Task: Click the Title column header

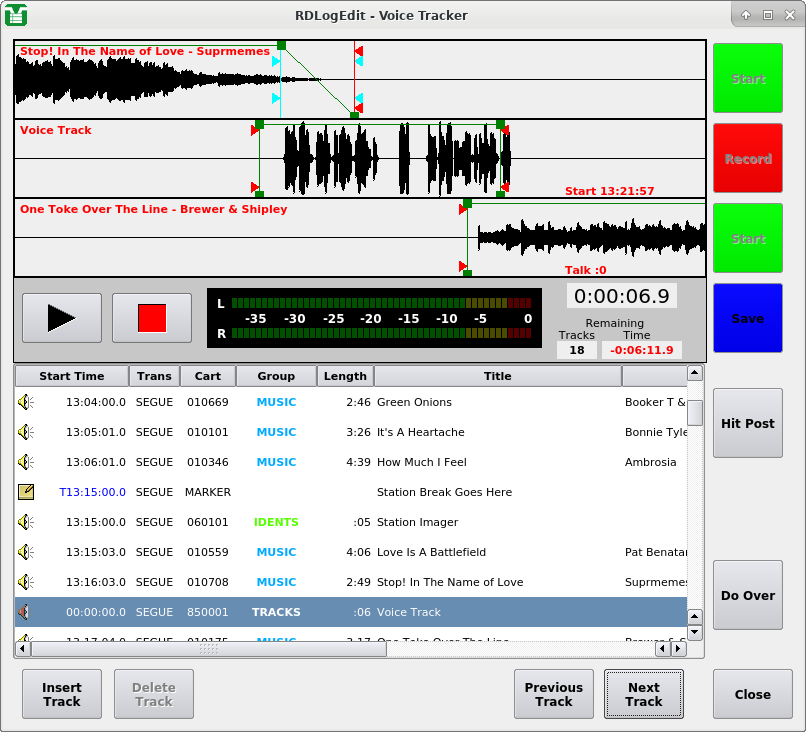Action: coord(497,376)
